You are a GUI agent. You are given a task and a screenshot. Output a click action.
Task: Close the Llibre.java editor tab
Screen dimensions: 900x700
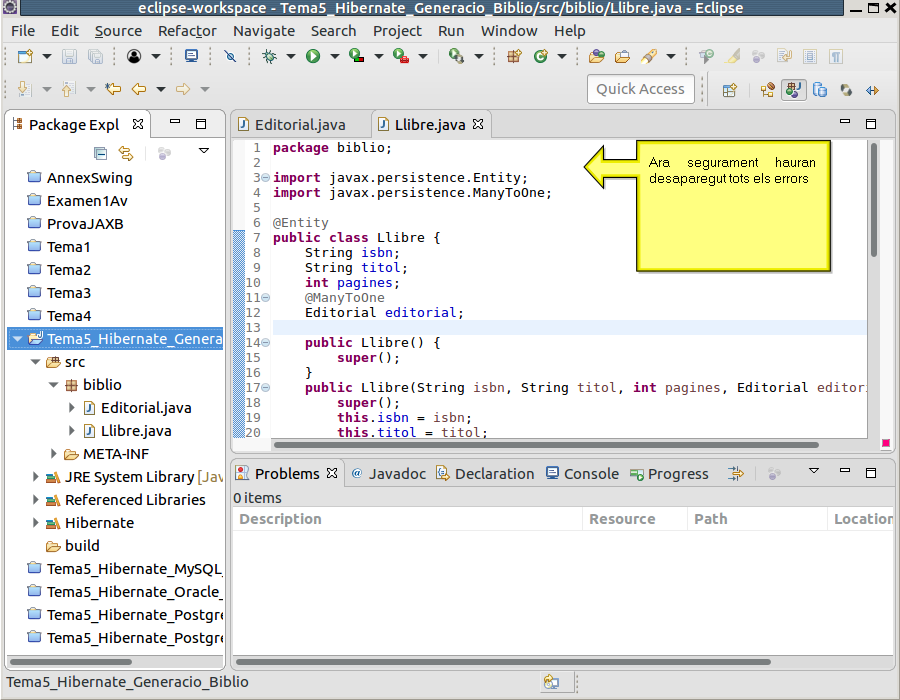(478, 124)
